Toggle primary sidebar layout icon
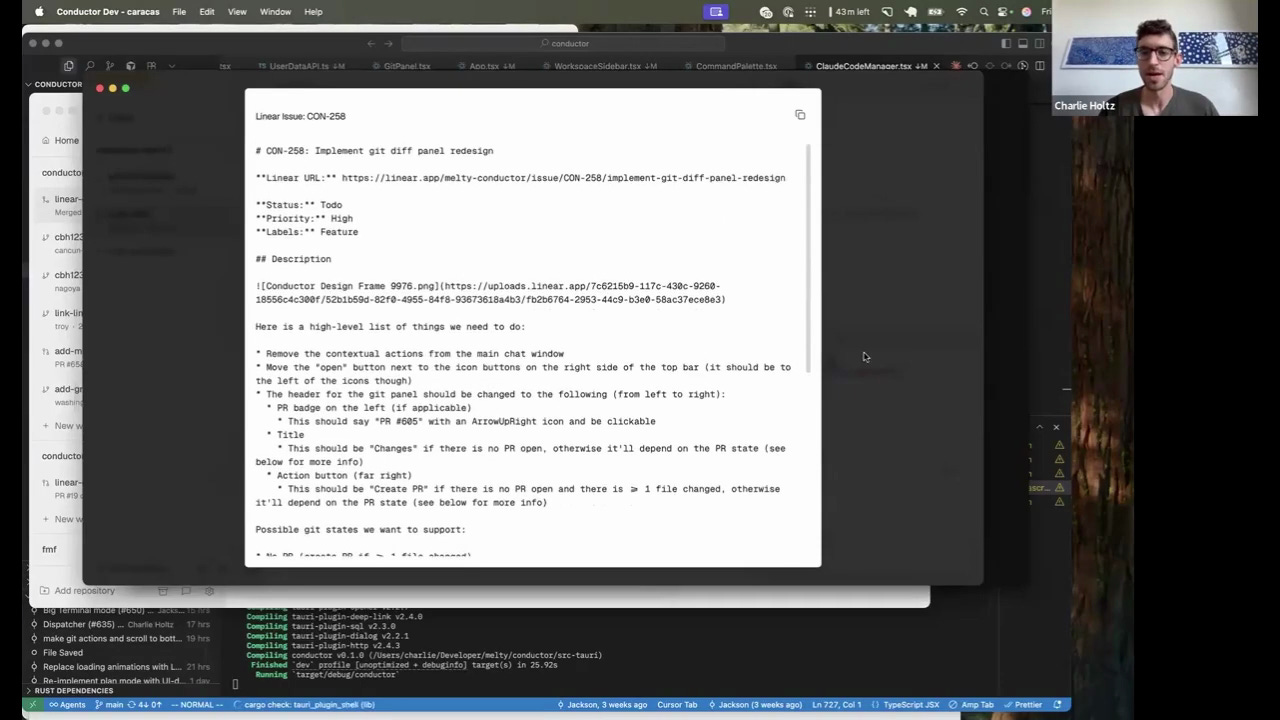The height and width of the screenshot is (720, 1280). [1006, 43]
